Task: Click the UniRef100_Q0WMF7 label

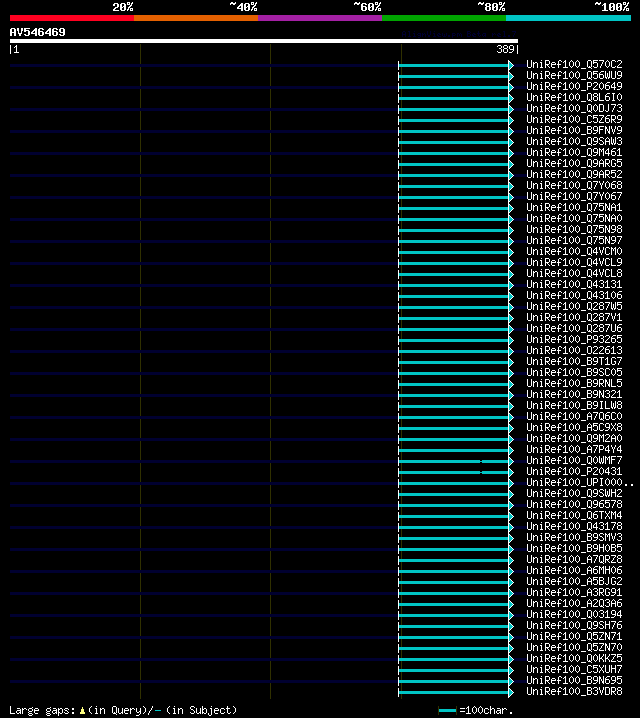Action: click(x=574, y=460)
